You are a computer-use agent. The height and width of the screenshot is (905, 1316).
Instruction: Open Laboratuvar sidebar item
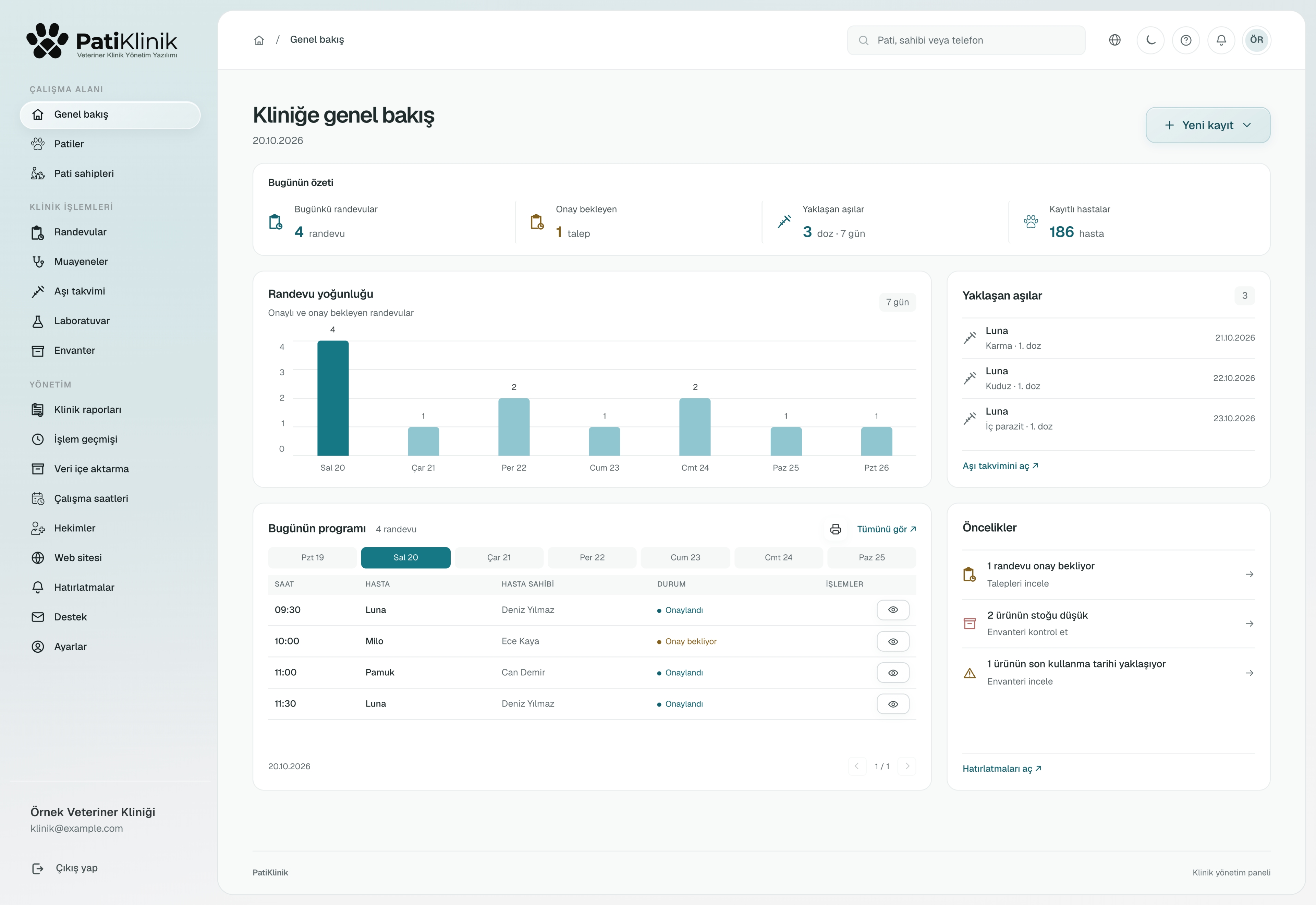(x=110, y=321)
